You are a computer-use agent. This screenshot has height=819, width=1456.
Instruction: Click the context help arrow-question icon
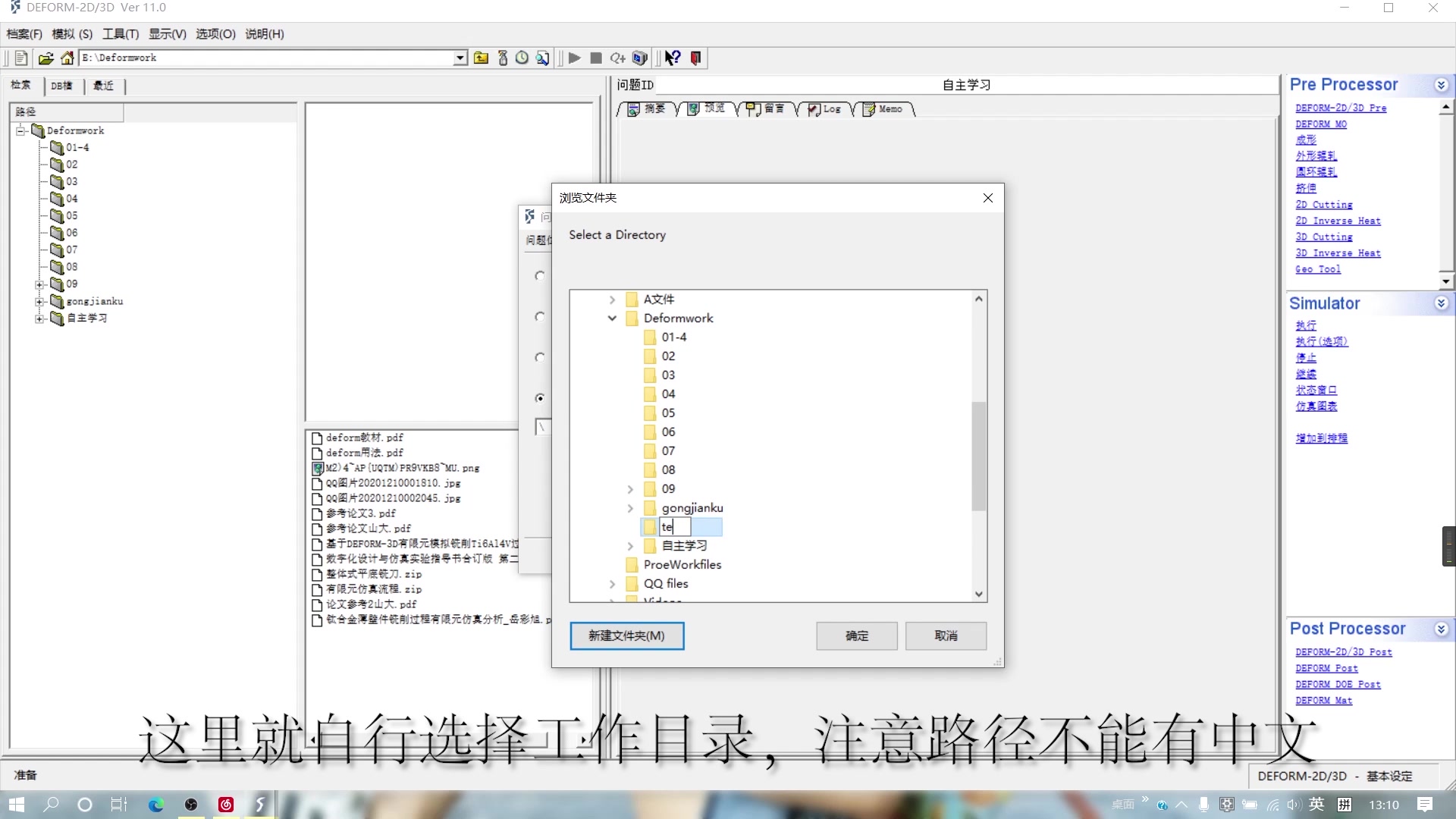[x=673, y=58]
